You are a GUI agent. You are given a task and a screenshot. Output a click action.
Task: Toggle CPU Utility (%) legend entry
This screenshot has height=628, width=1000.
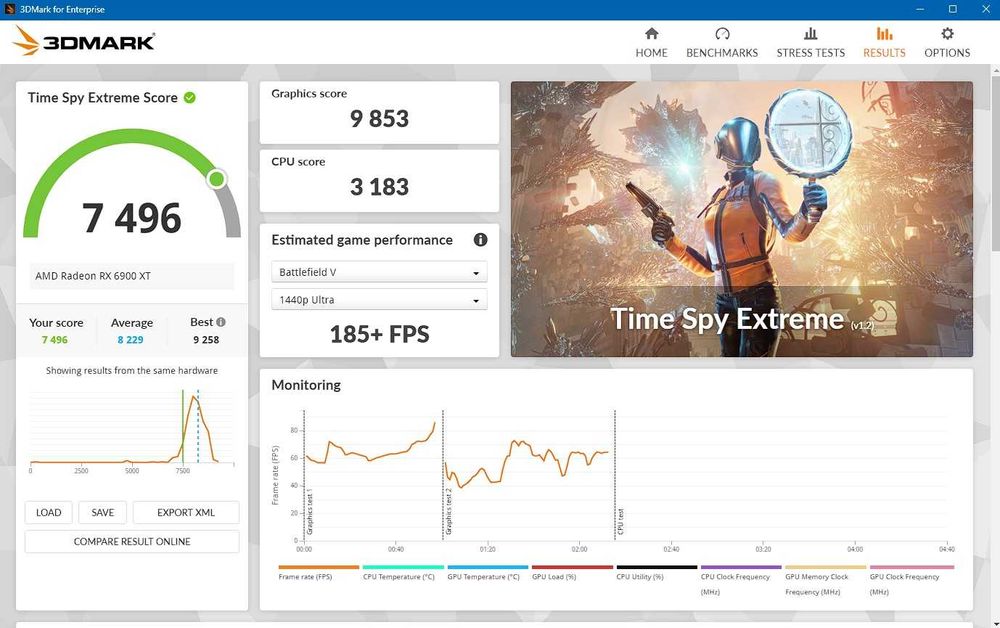tap(657, 573)
